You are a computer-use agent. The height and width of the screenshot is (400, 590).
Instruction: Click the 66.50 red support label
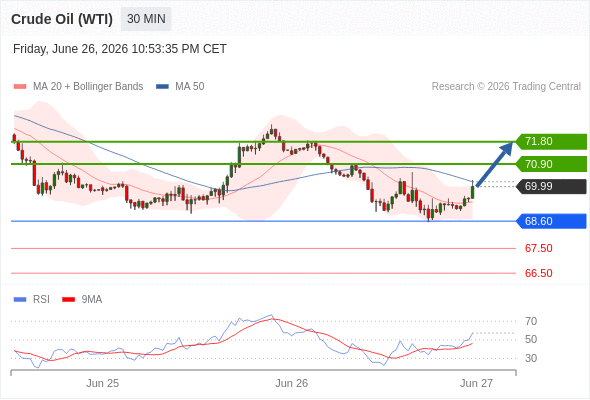pyautogui.click(x=539, y=273)
